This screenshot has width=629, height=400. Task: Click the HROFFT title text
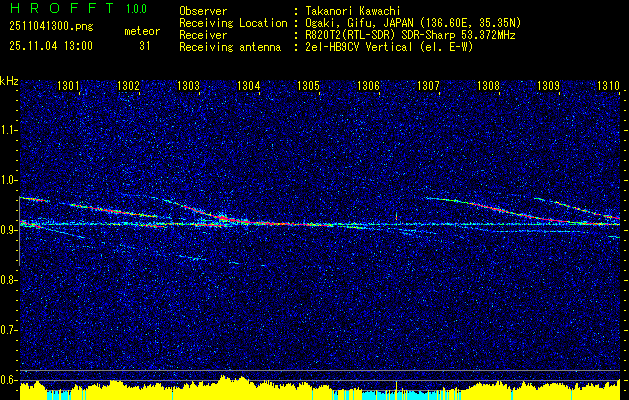click(61, 8)
